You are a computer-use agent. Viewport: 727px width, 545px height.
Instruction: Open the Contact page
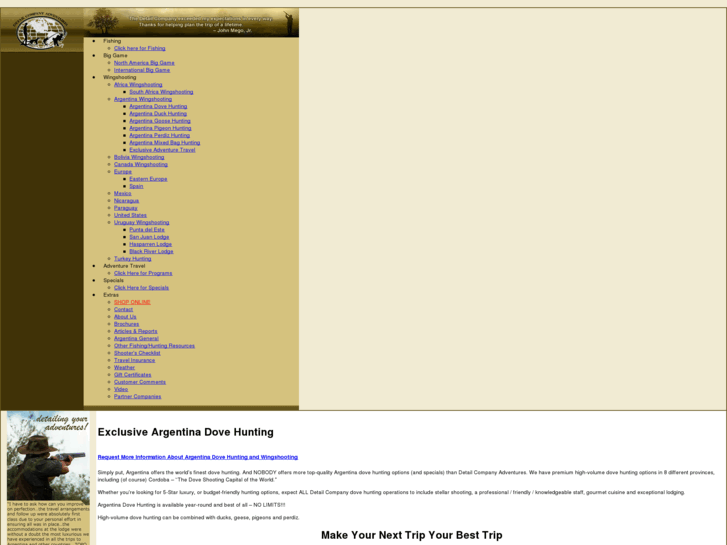click(123, 309)
